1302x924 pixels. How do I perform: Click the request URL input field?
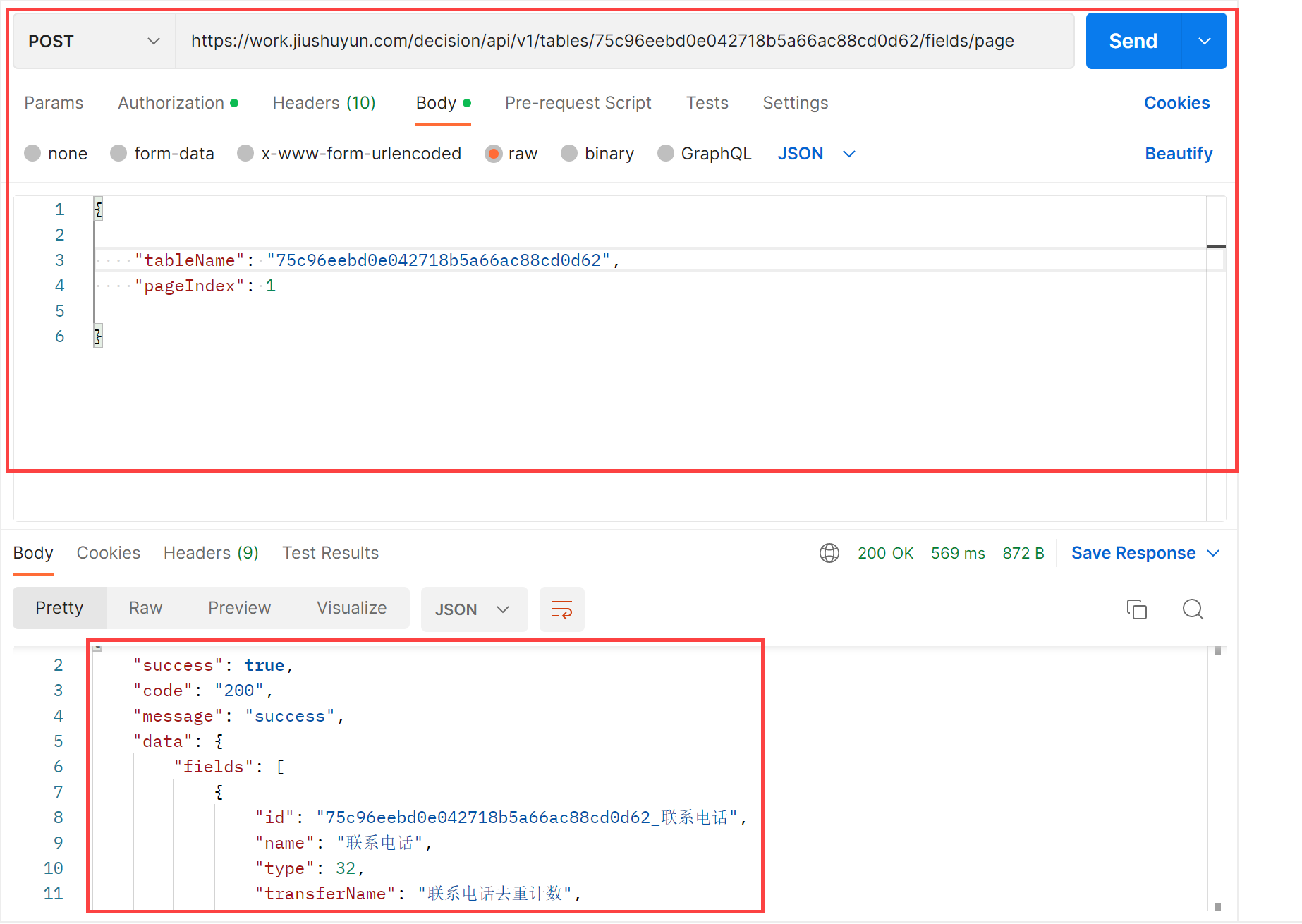click(624, 42)
